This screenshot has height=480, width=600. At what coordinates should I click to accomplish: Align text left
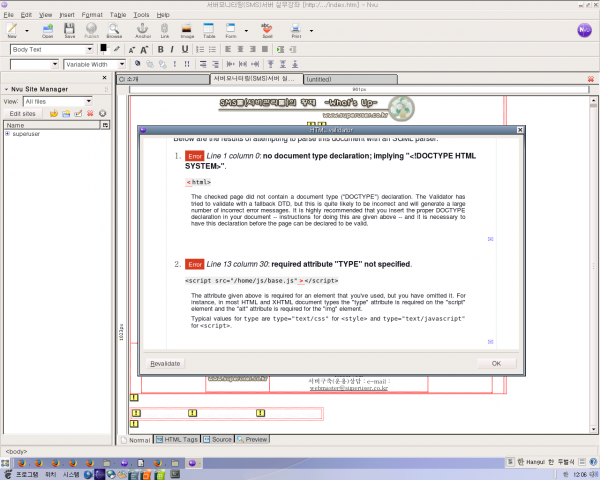[228, 49]
